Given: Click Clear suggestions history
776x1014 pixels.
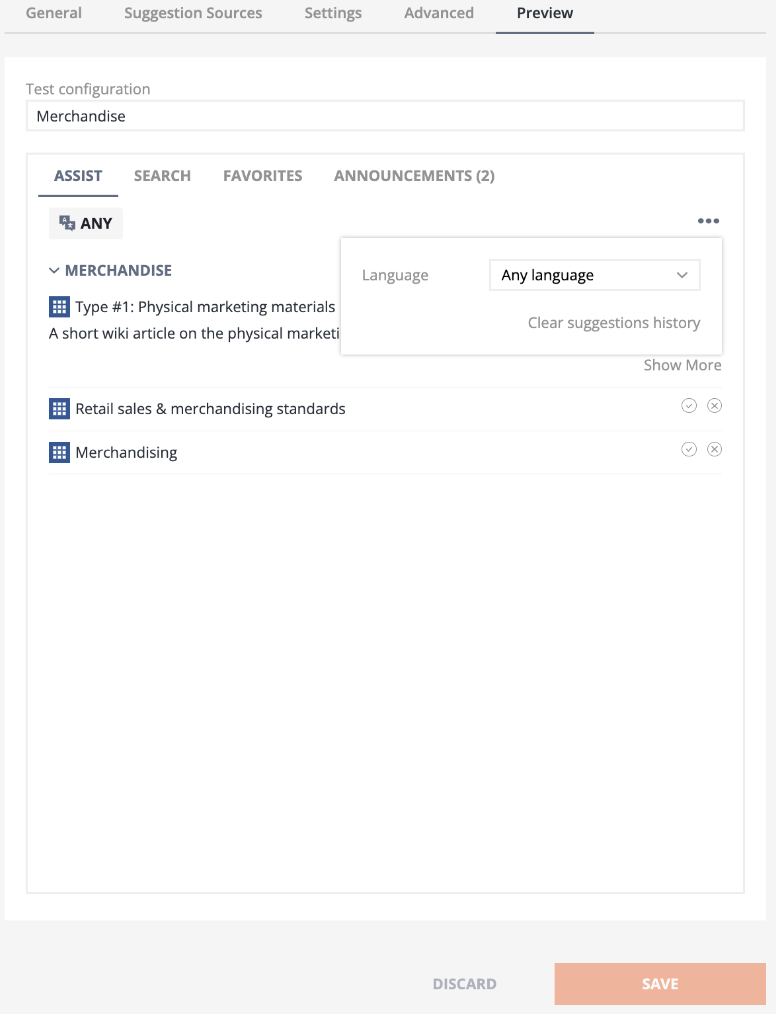Looking at the screenshot, I should point(614,323).
